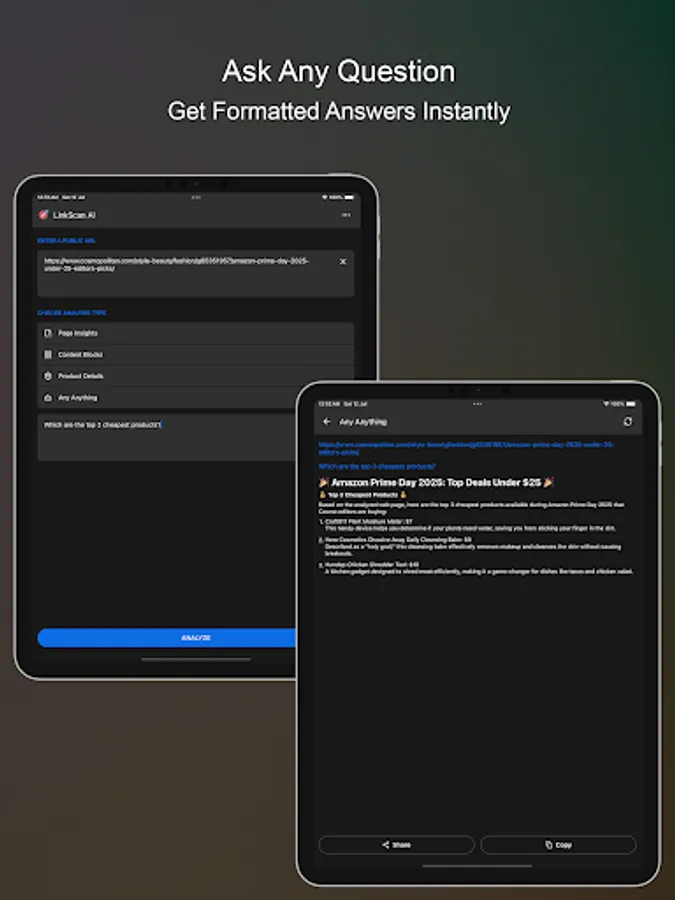Click the Chicken Shredder Tool list item
The width and height of the screenshot is (675, 900).
click(476, 568)
